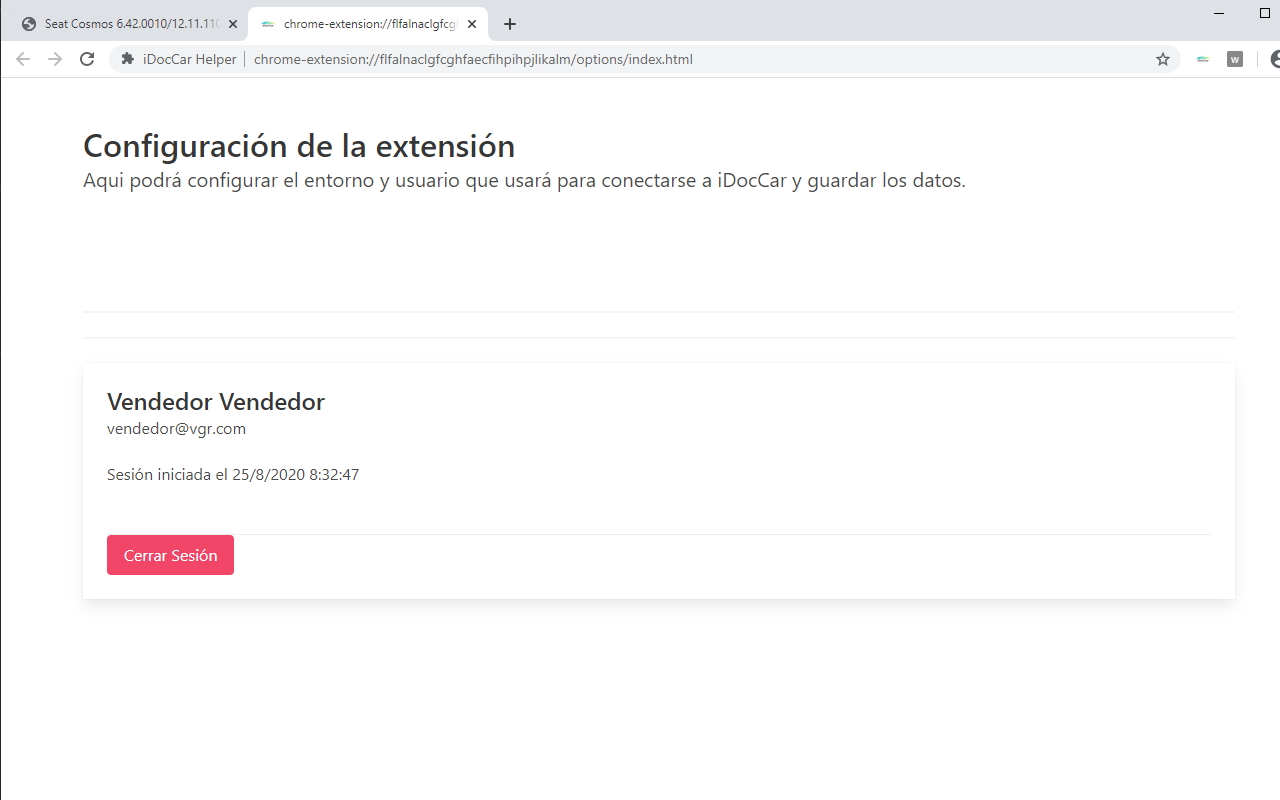
Task: Reload the current page
Action: tap(87, 59)
